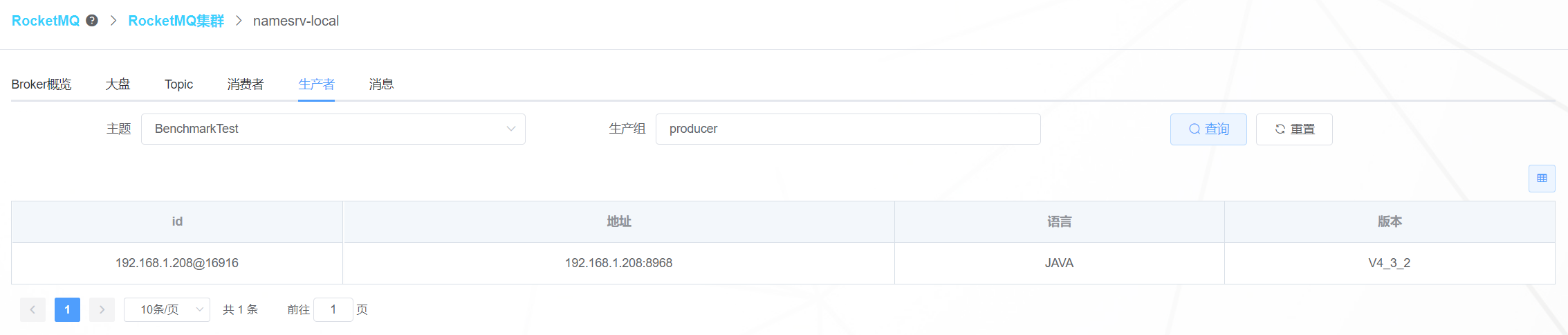Viewport: 1568px width, 335px height.
Task: Switch to the 消费者 tab
Action: 246,84
